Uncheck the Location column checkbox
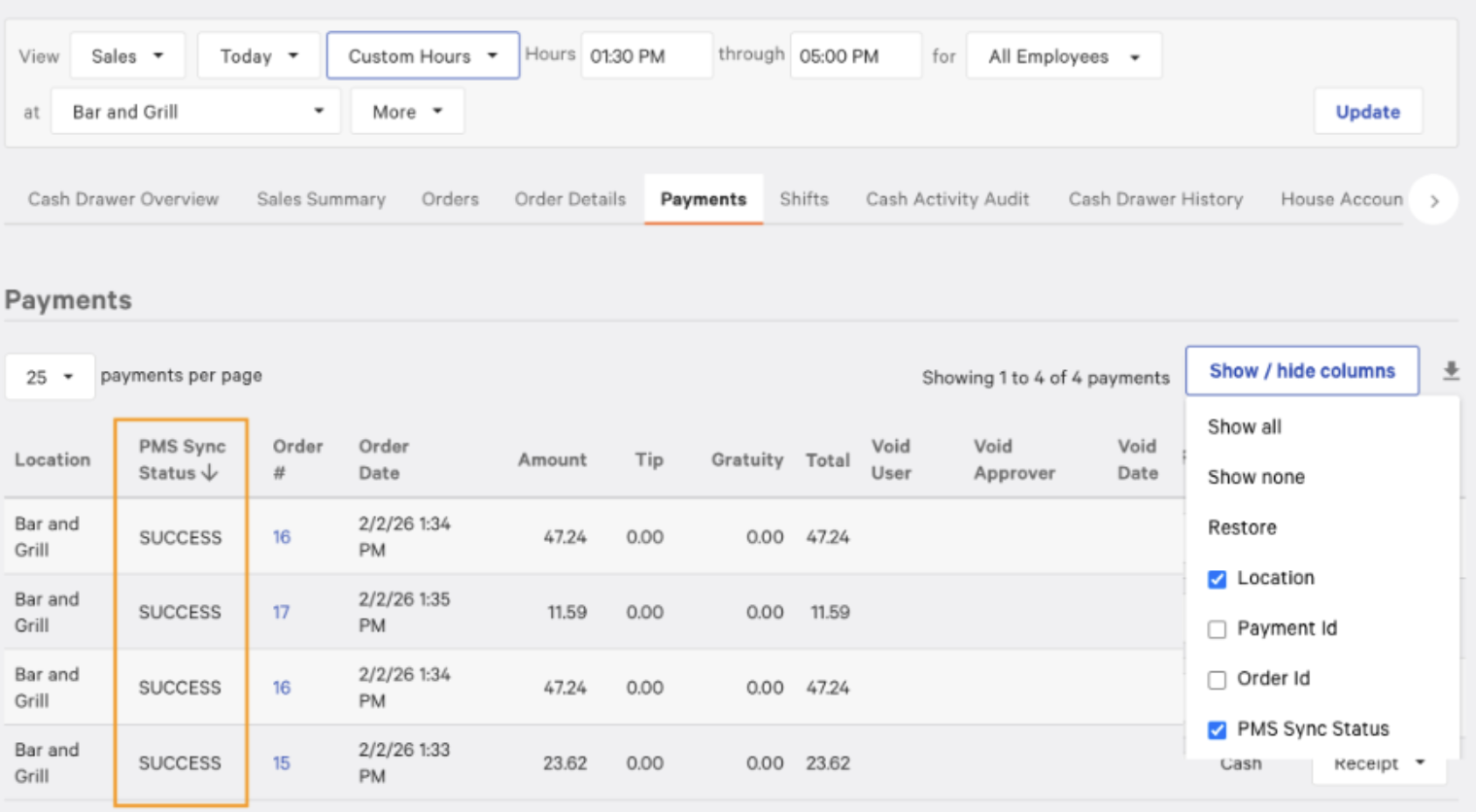Screen dimensions: 1476x812 click(x=1217, y=579)
